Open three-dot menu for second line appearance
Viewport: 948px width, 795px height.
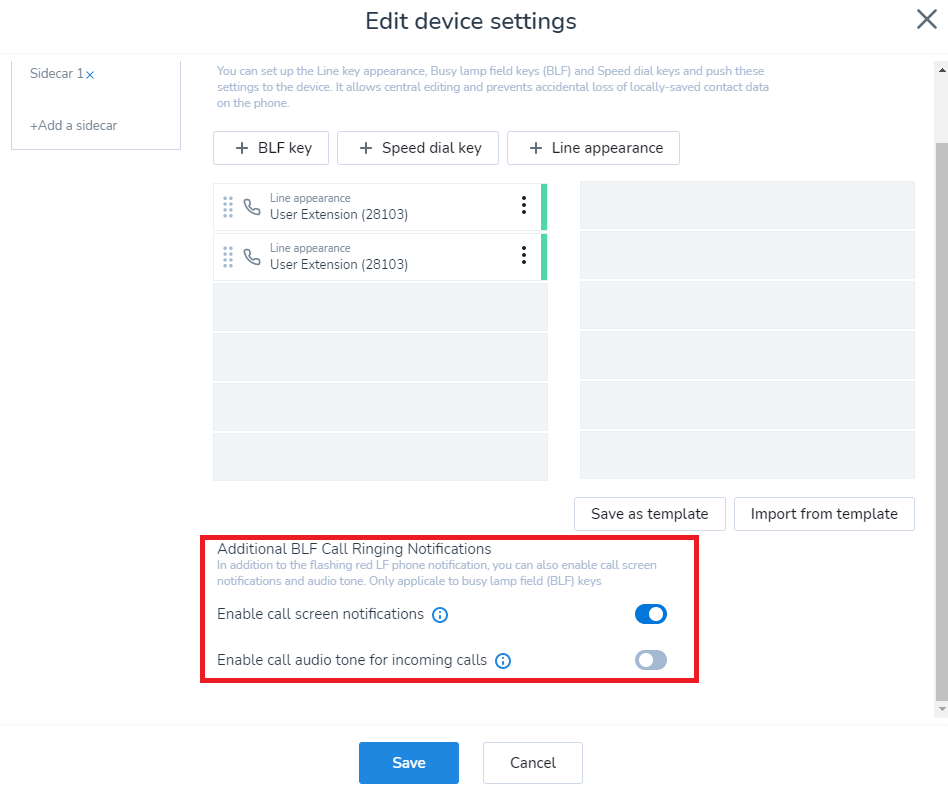click(523, 256)
